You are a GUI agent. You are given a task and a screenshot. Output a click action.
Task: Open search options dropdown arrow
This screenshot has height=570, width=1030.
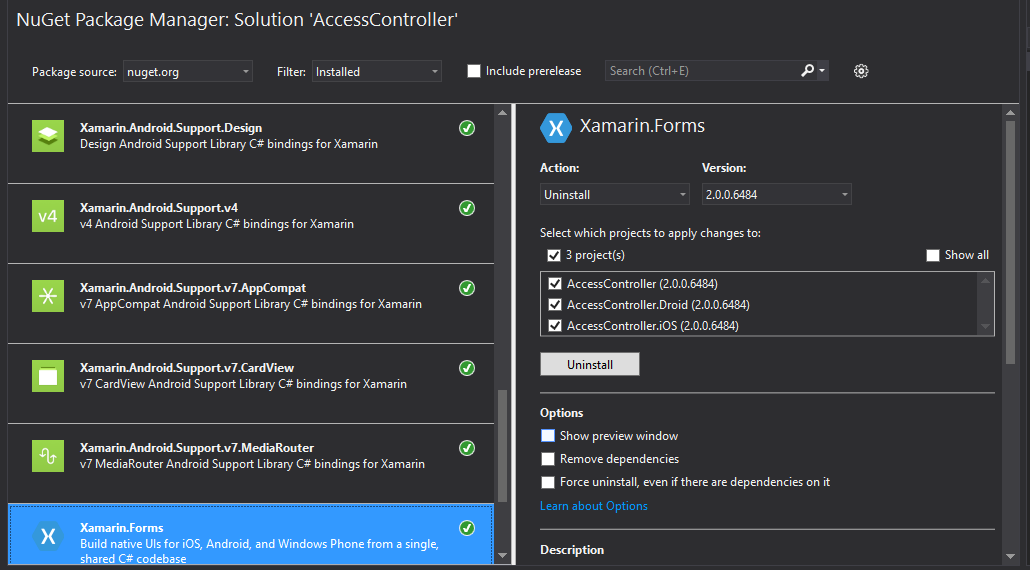click(822, 71)
